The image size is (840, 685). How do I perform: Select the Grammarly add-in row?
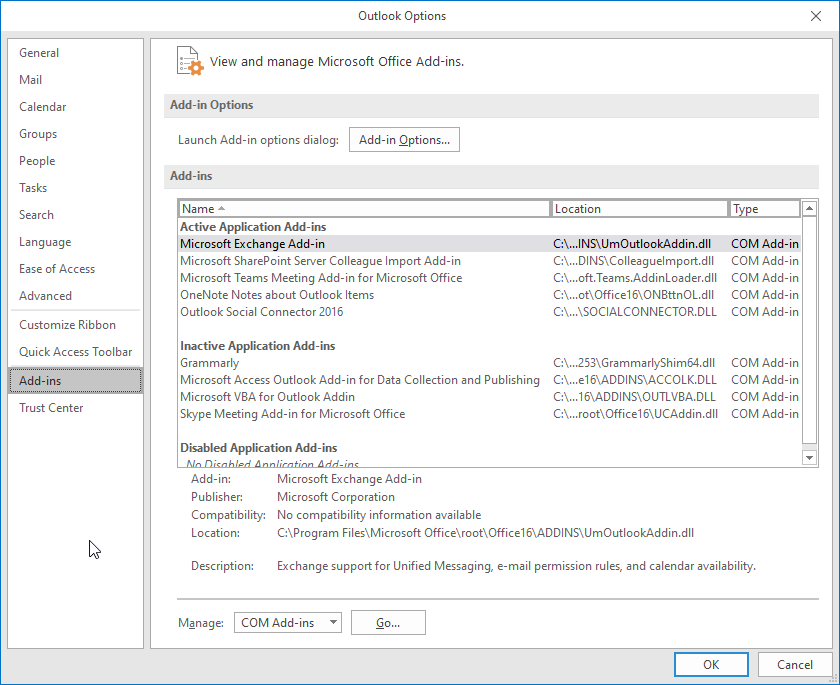pyautogui.click(x=490, y=363)
